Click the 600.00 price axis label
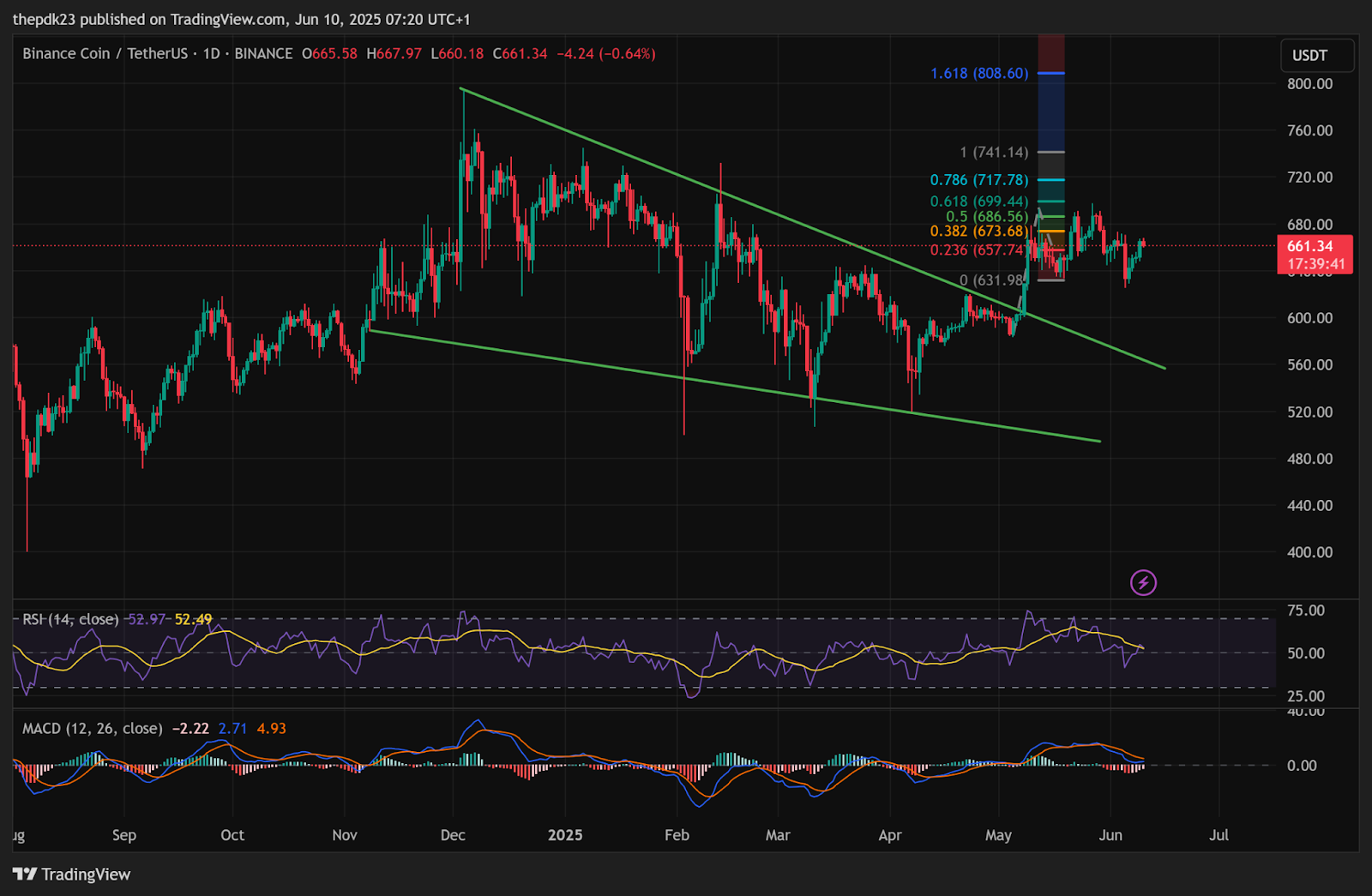 (1309, 318)
